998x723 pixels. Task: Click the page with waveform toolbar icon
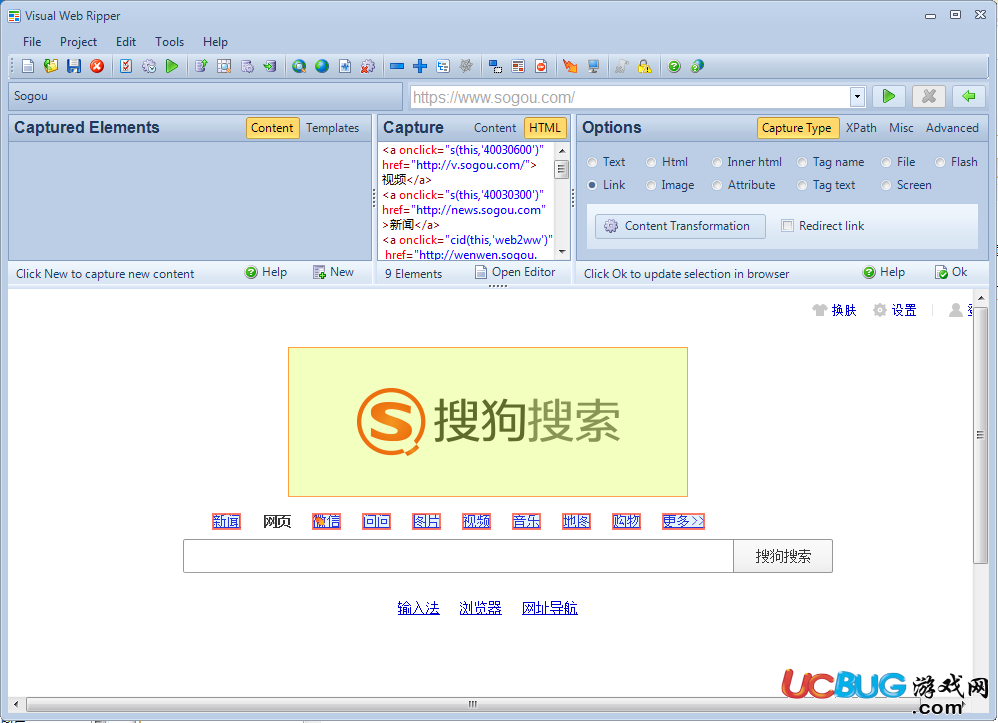345,66
